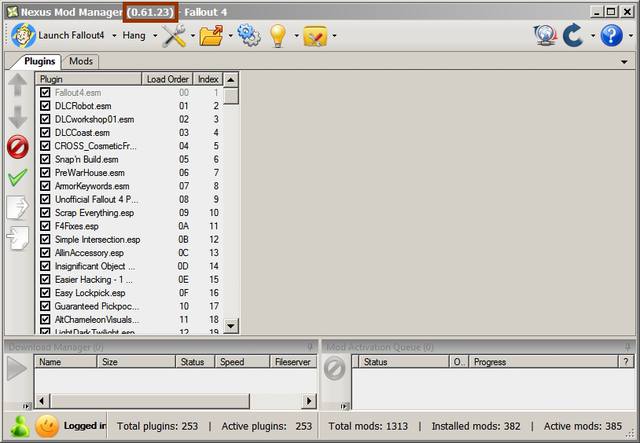Sort by the Index column header

208,79
